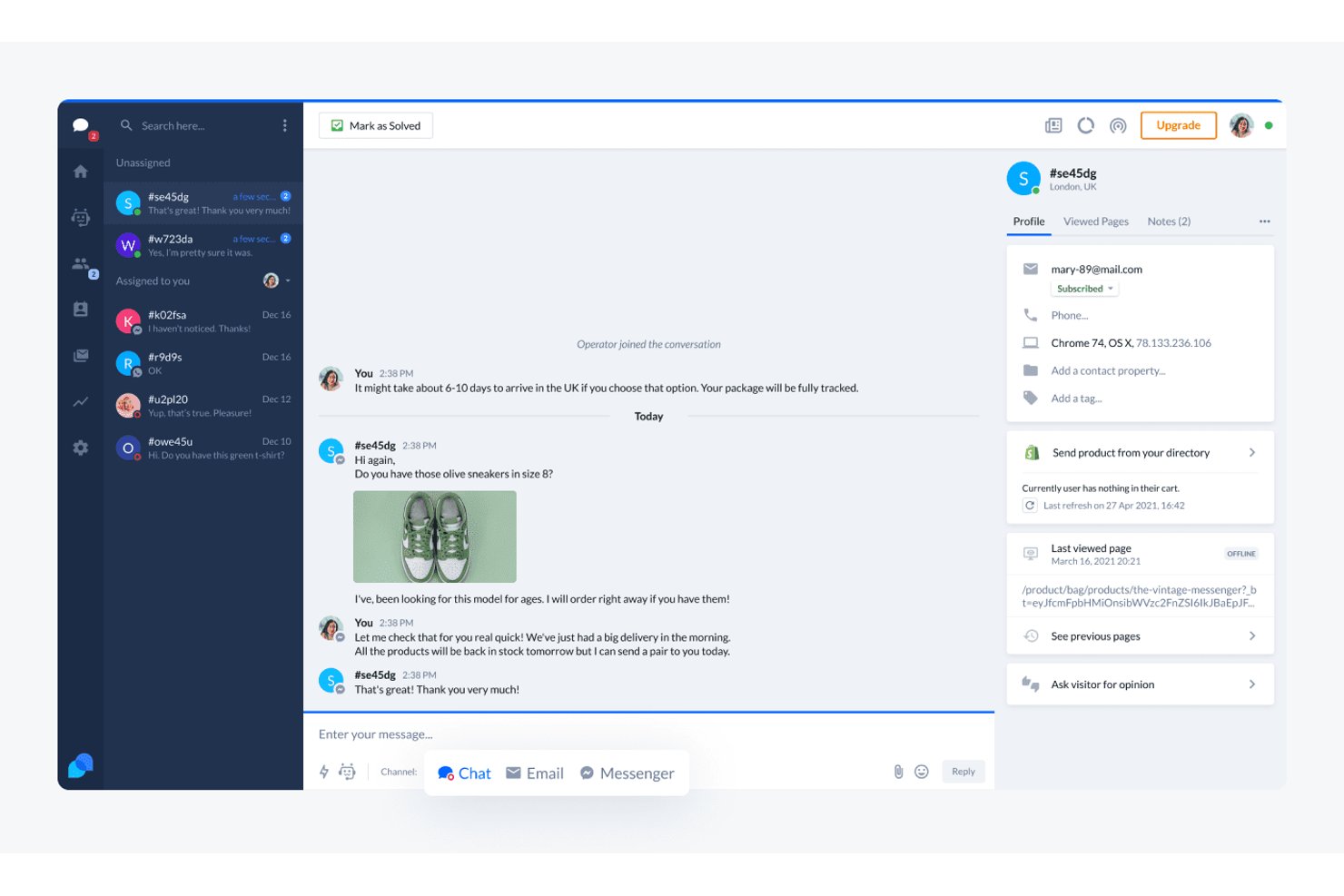Open the #k02fsa conversation
Screen dimensions: 1344x896
pos(203,321)
